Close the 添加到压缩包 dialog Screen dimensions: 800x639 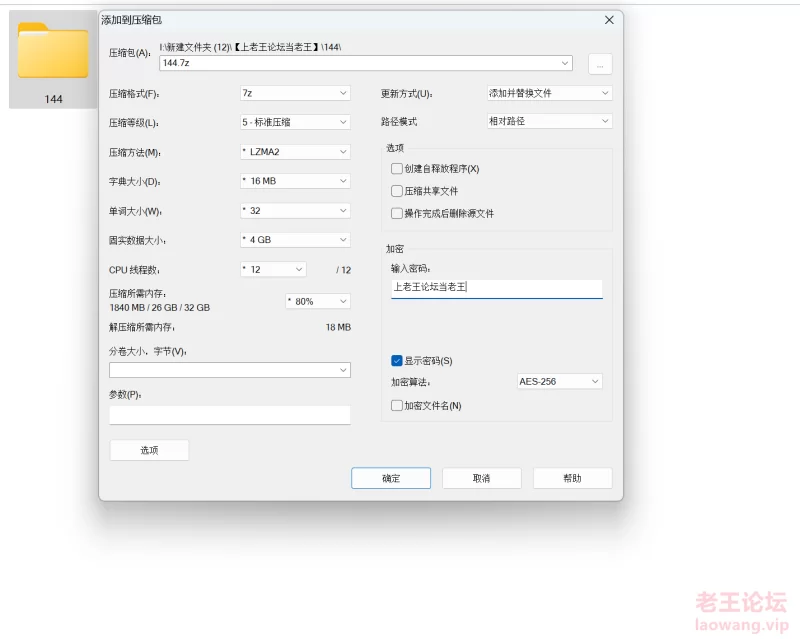tap(609, 20)
